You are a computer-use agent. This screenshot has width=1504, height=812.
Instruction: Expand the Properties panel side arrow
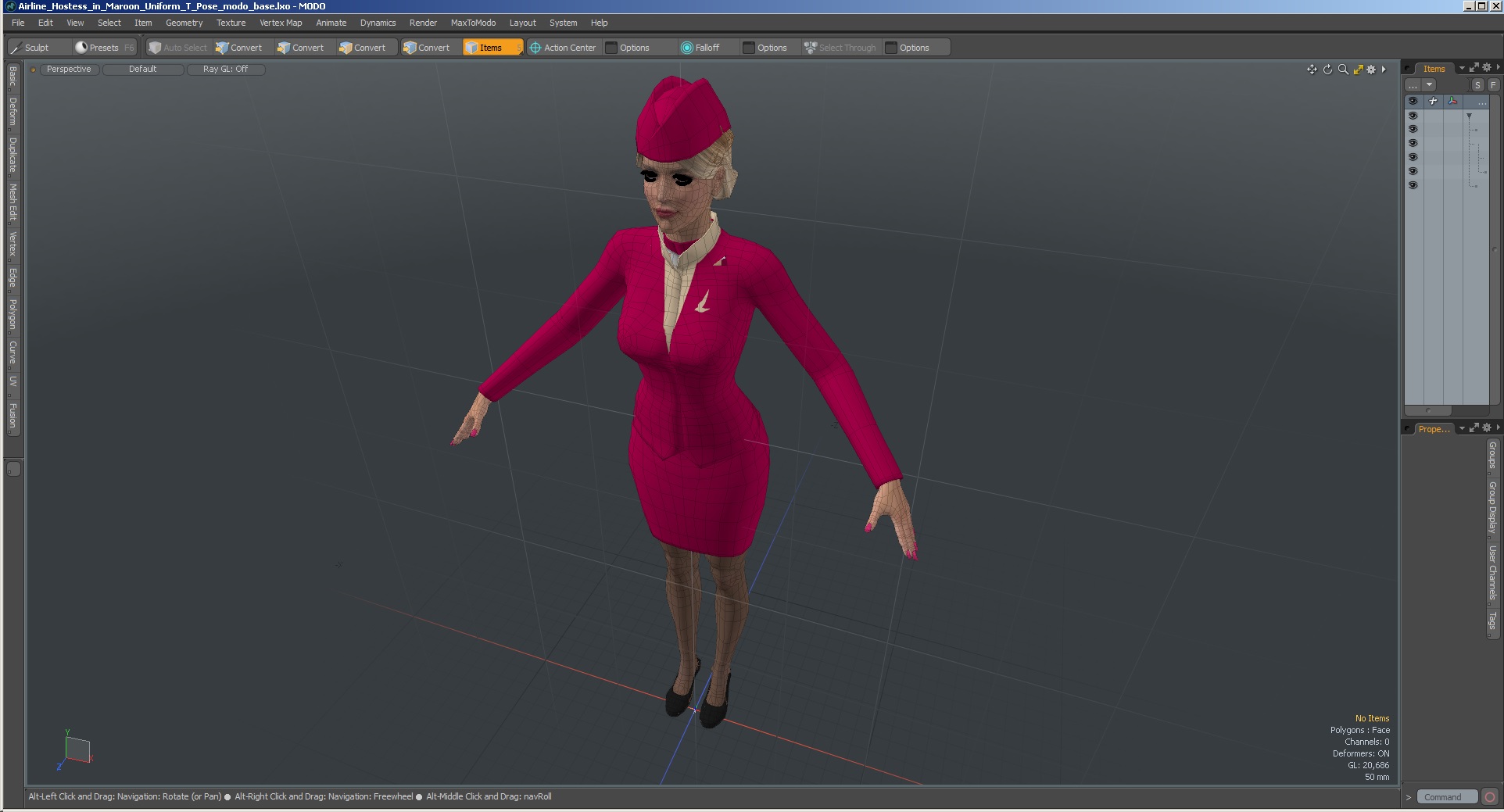1499,427
